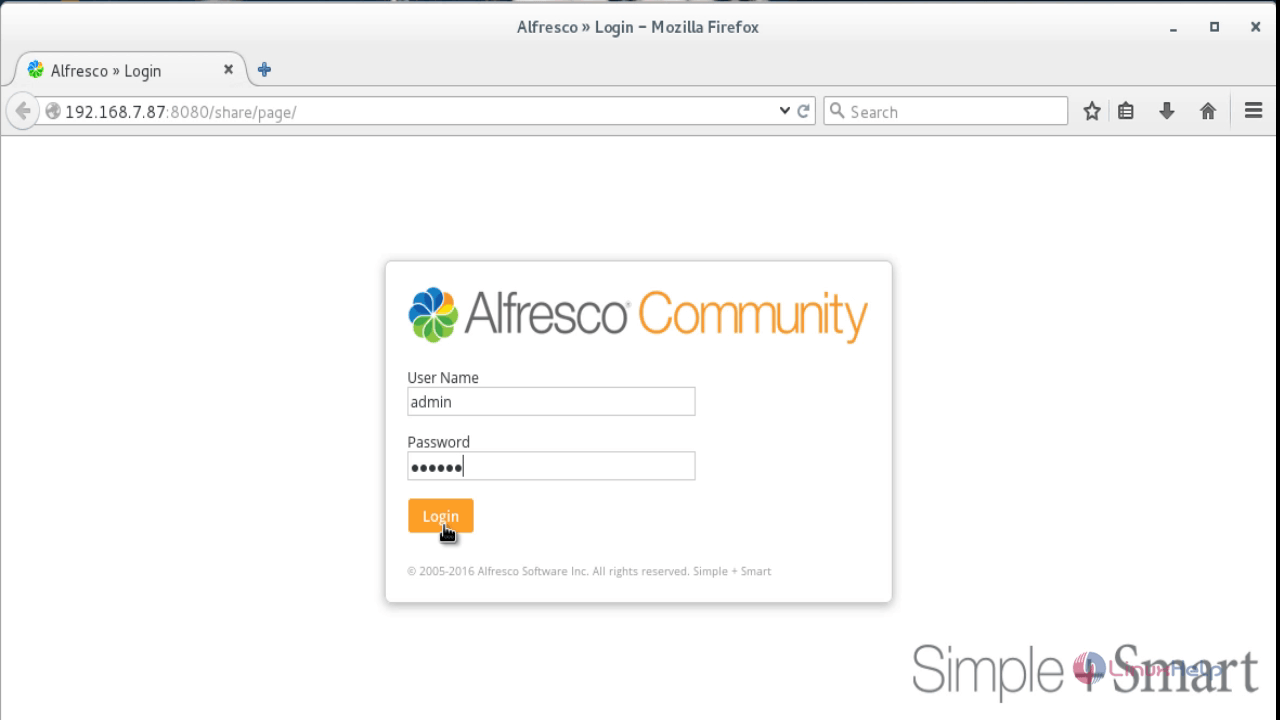
Task: Open the Firefox hamburger menu
Action: tap(1253, 111)
